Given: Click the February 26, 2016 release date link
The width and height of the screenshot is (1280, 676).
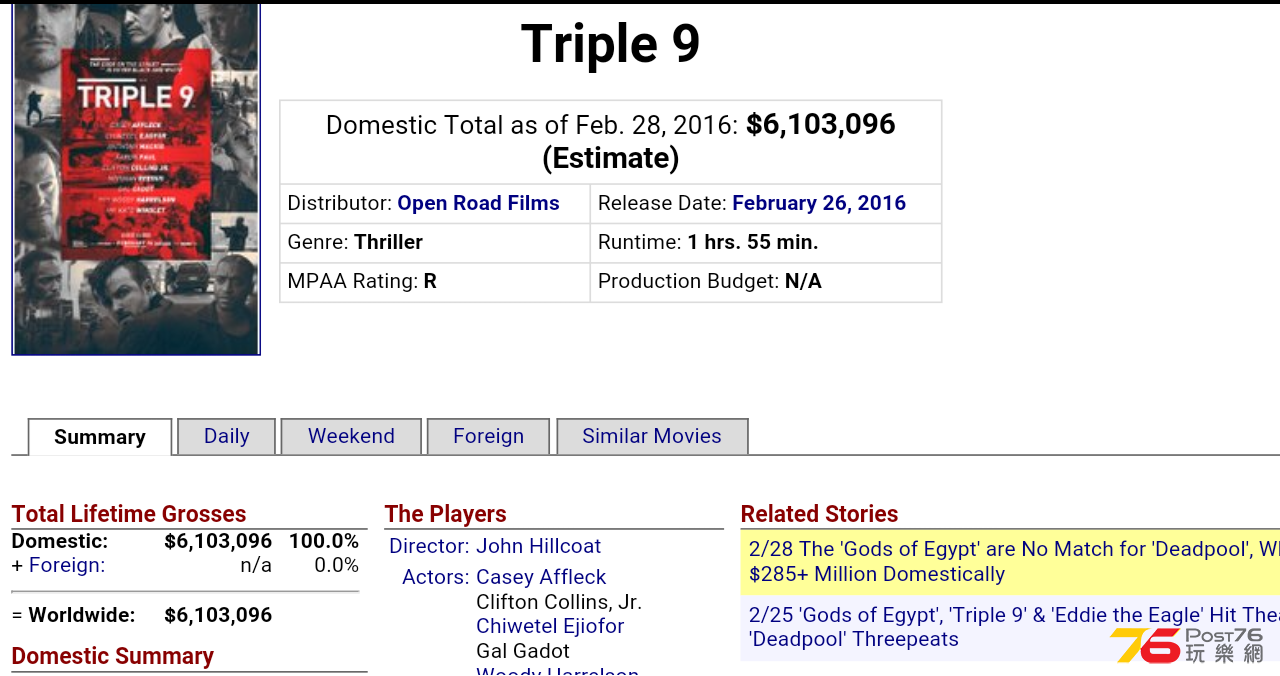Looking at the screenshot, I should (819, 203).
